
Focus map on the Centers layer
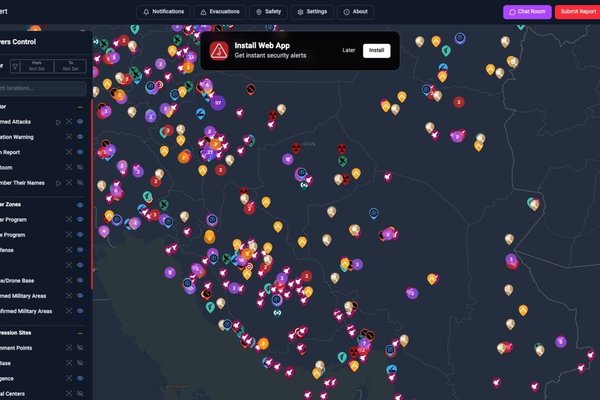[x=69, y=393]
